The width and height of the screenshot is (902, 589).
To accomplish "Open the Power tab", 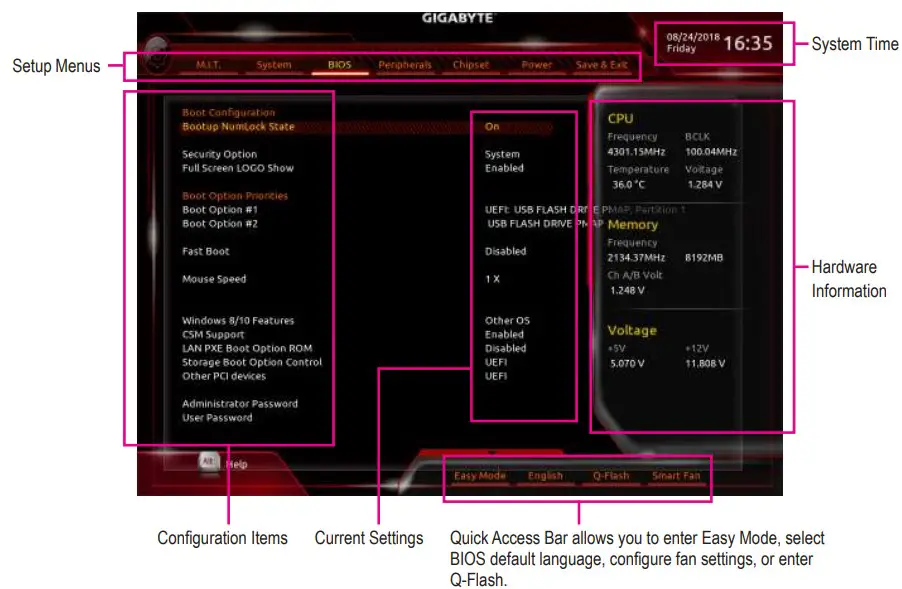I will coord(536,65).
